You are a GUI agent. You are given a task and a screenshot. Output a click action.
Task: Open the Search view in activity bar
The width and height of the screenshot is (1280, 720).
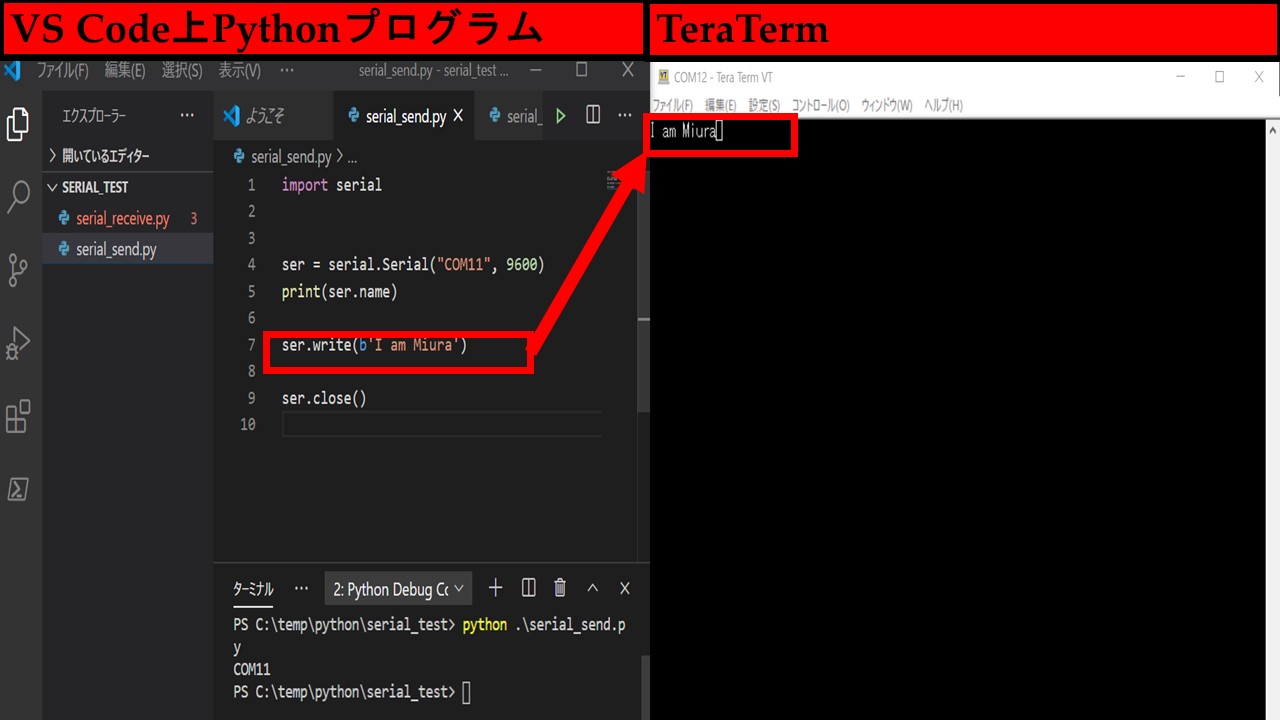pos(18,197)
